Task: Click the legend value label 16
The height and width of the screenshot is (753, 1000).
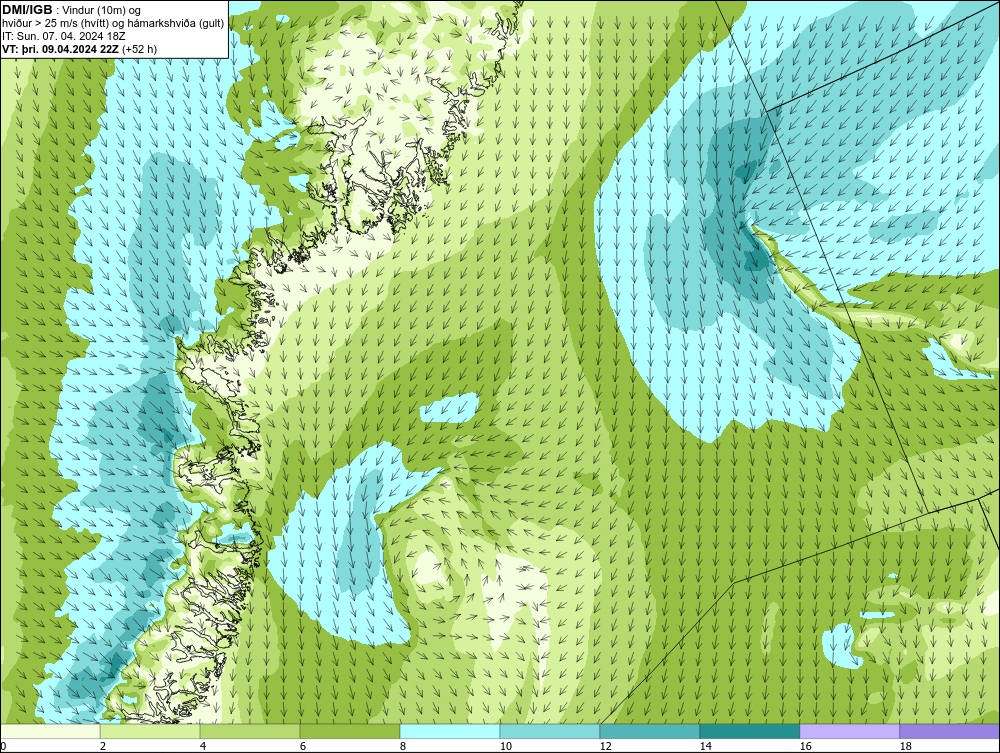Action: pos(805,746)
